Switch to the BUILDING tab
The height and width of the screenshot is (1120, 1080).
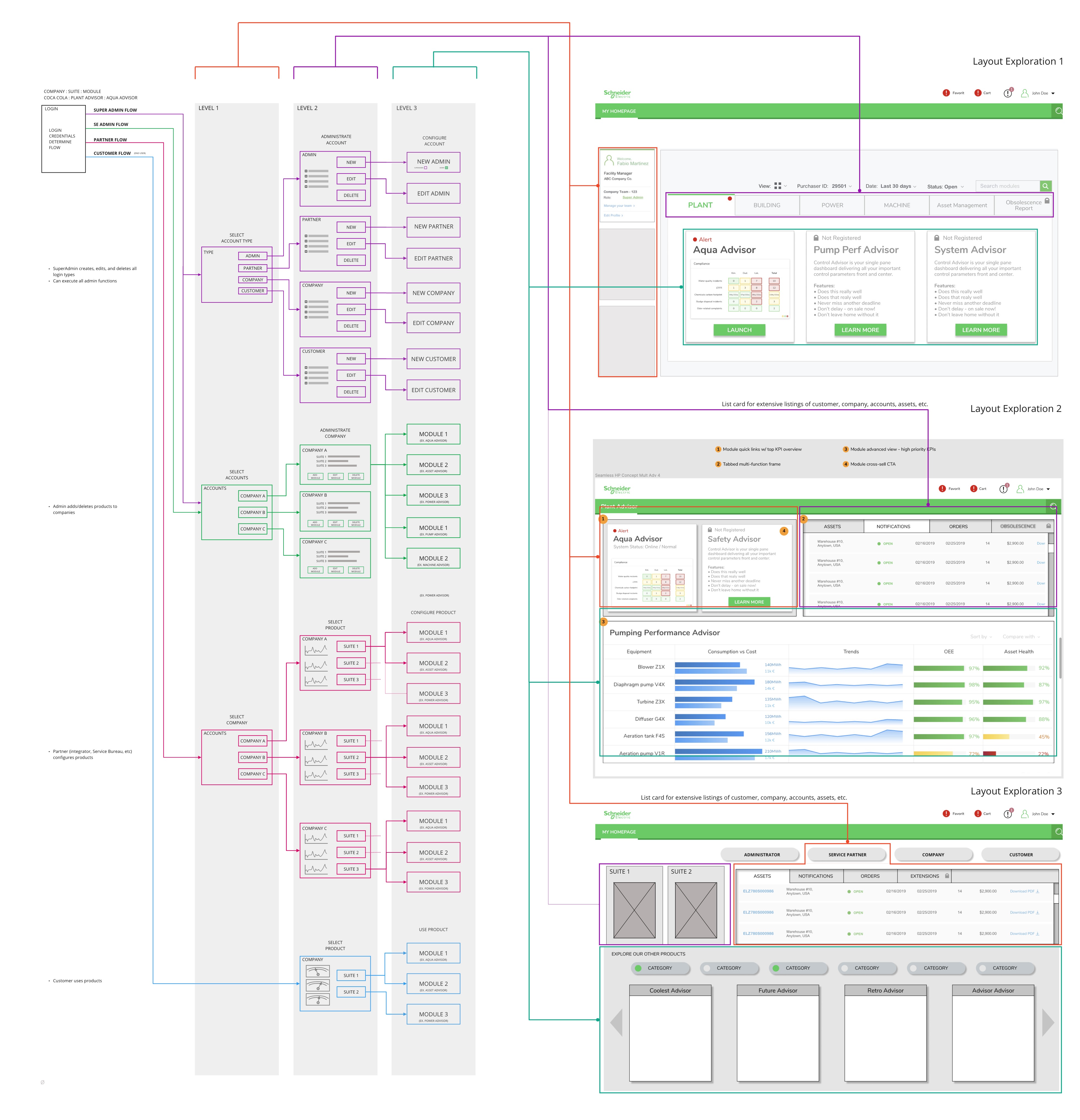(x=767, y=205)
